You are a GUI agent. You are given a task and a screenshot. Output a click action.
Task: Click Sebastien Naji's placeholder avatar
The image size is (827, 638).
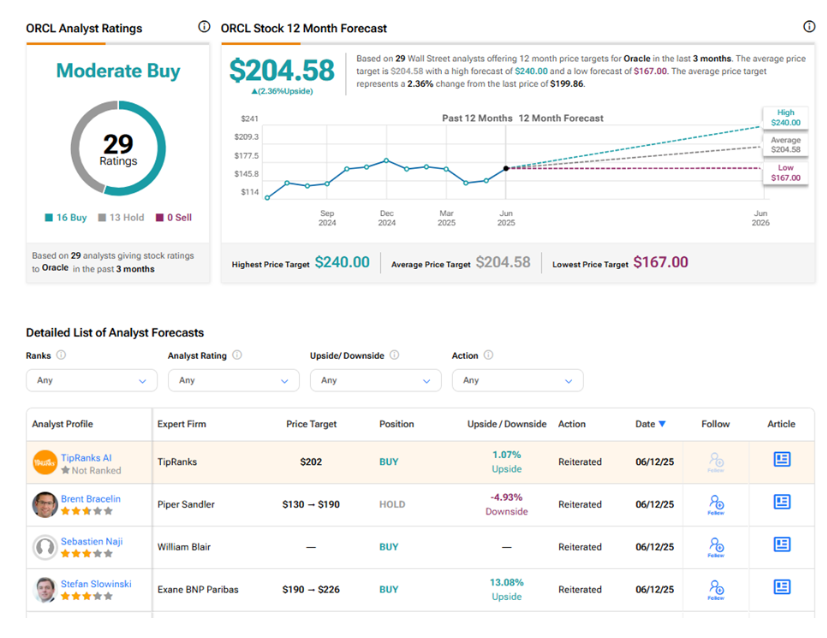(x=45, y=547)
